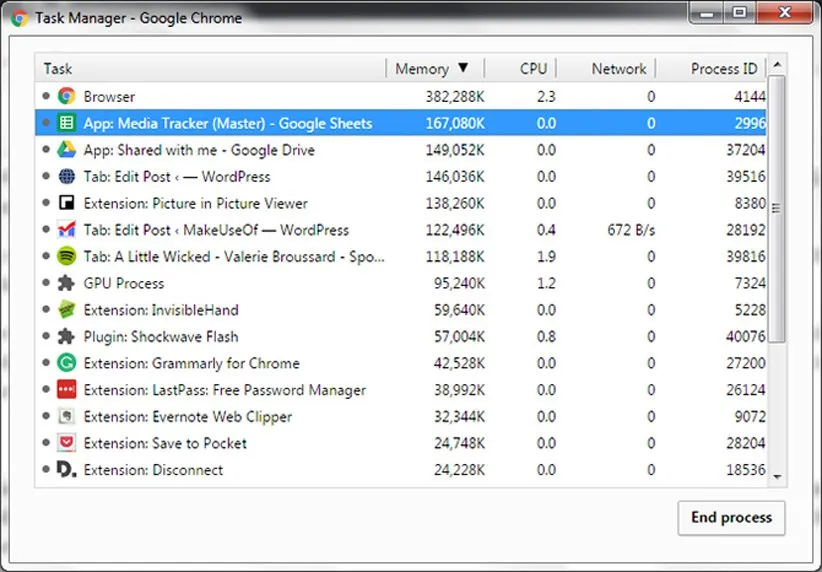Click the LastPass red extension icon
The image size is (822, 572).
click(67, 390)
